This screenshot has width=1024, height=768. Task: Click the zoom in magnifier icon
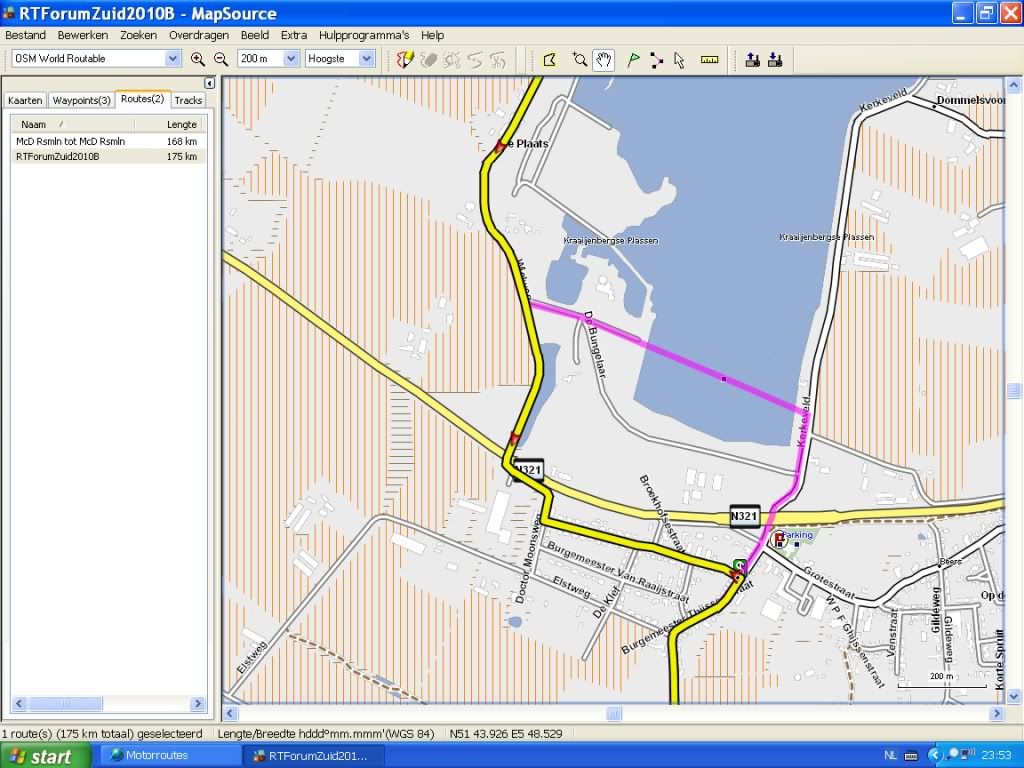click(x=197, y=59)
